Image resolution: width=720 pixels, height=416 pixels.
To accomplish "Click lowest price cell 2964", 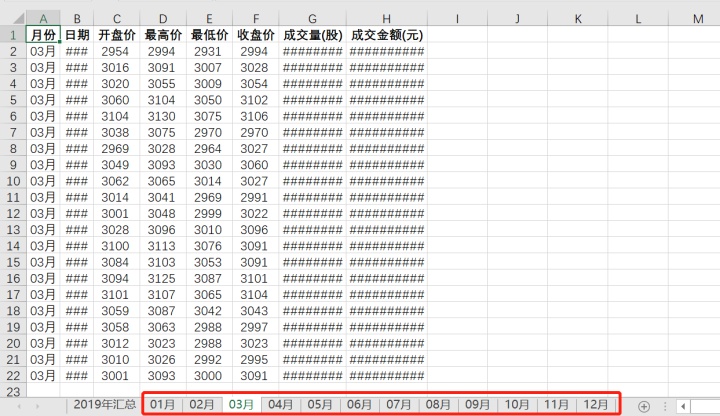I will point(209,149).
